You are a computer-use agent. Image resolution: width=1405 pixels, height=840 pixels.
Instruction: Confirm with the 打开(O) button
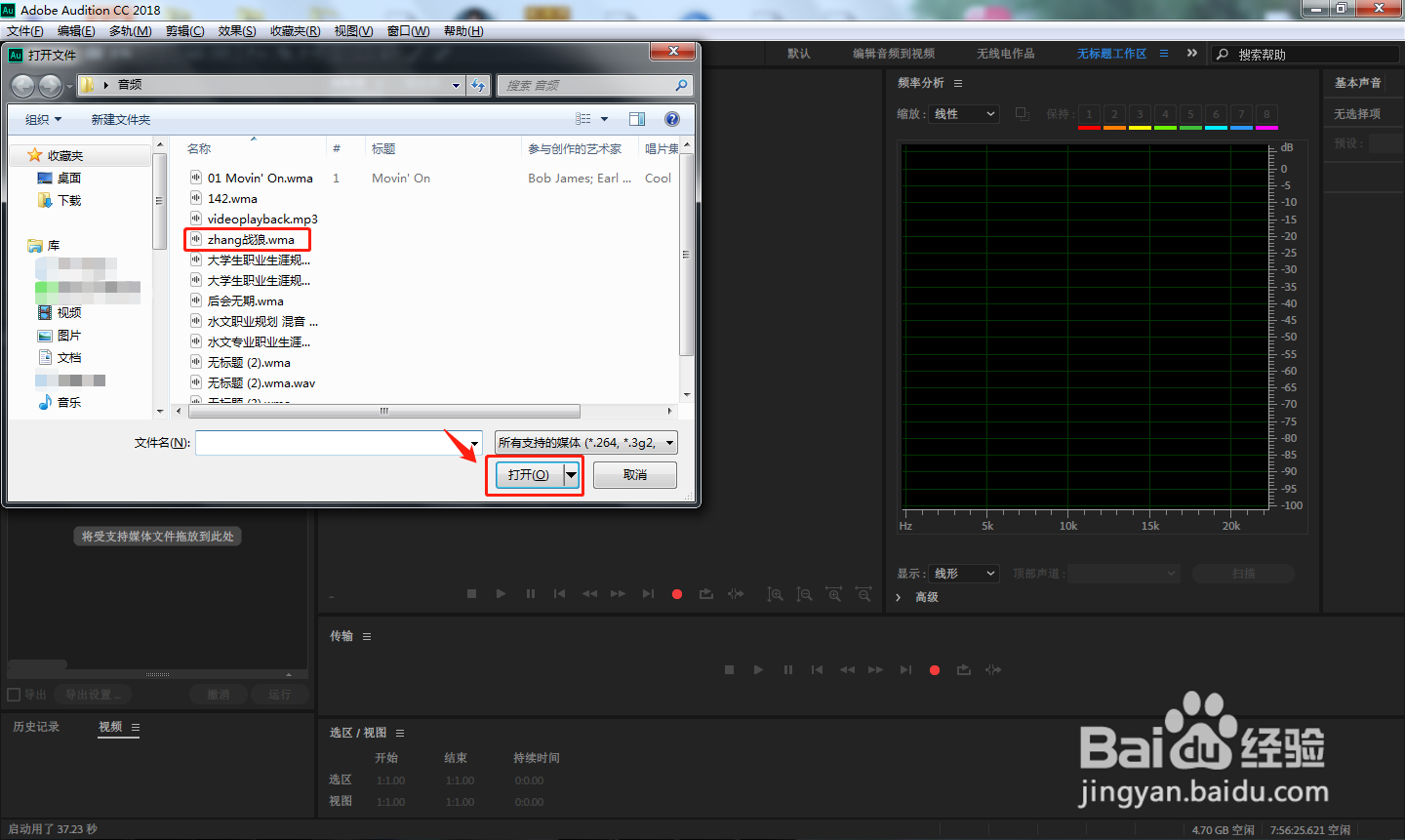528,475
